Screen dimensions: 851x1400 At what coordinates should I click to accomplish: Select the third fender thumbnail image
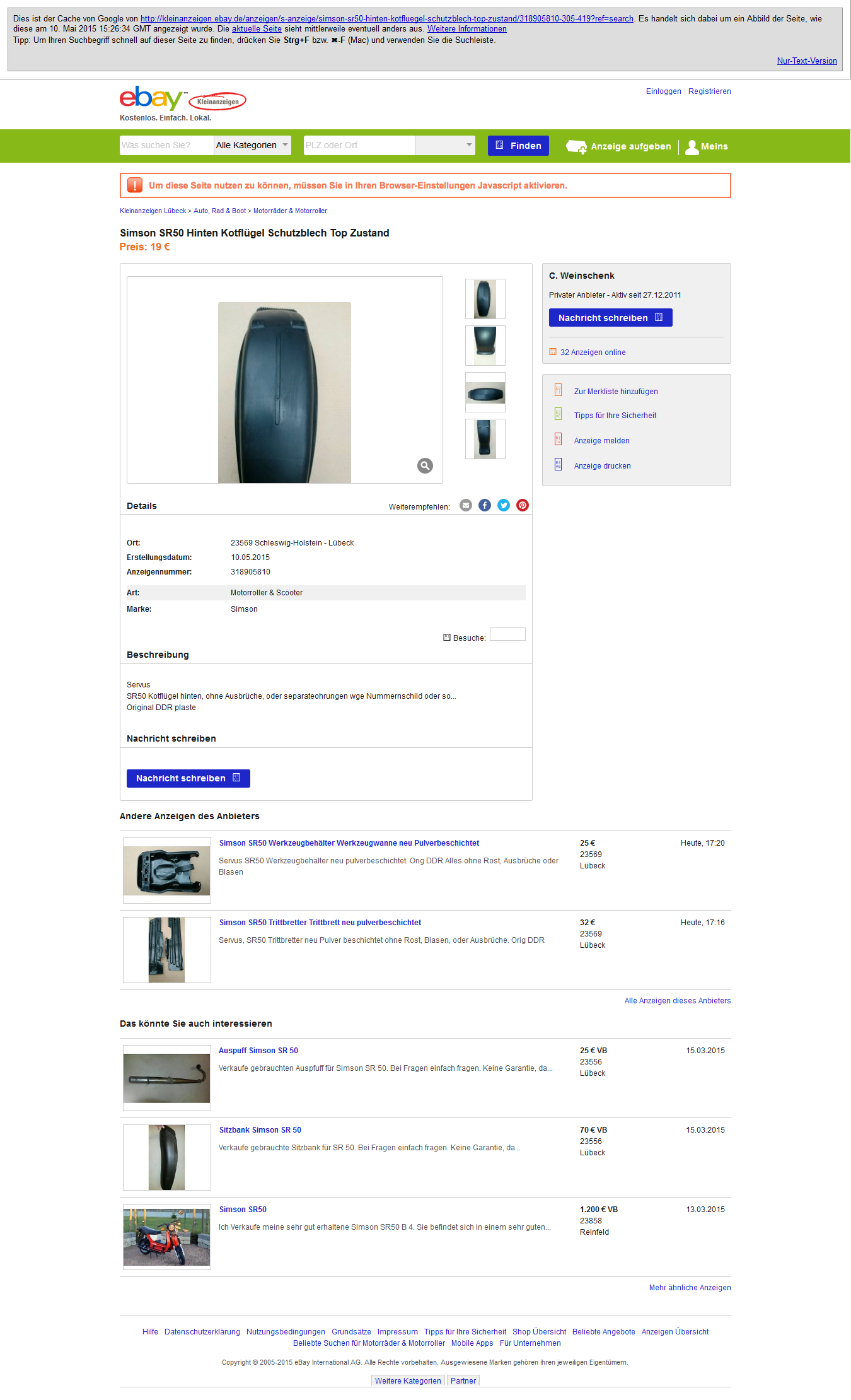[x=485, y=392]
